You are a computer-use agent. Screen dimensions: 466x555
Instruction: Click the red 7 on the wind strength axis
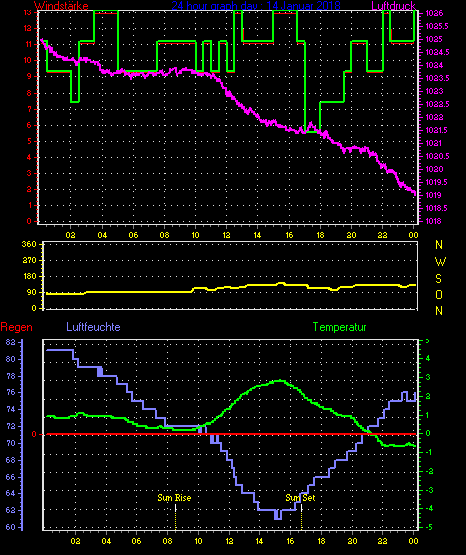(29, 109)
